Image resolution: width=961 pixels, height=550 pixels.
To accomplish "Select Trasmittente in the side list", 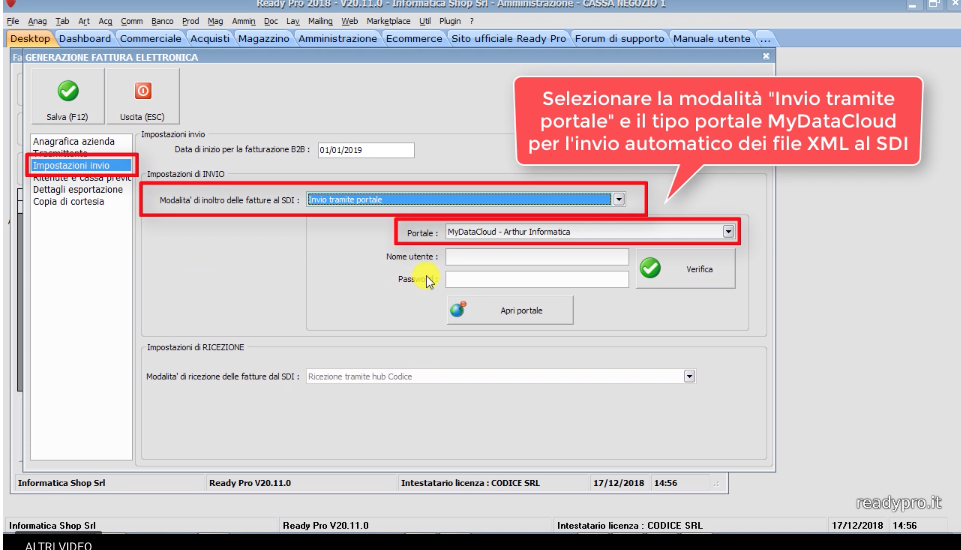I will 60,153.
